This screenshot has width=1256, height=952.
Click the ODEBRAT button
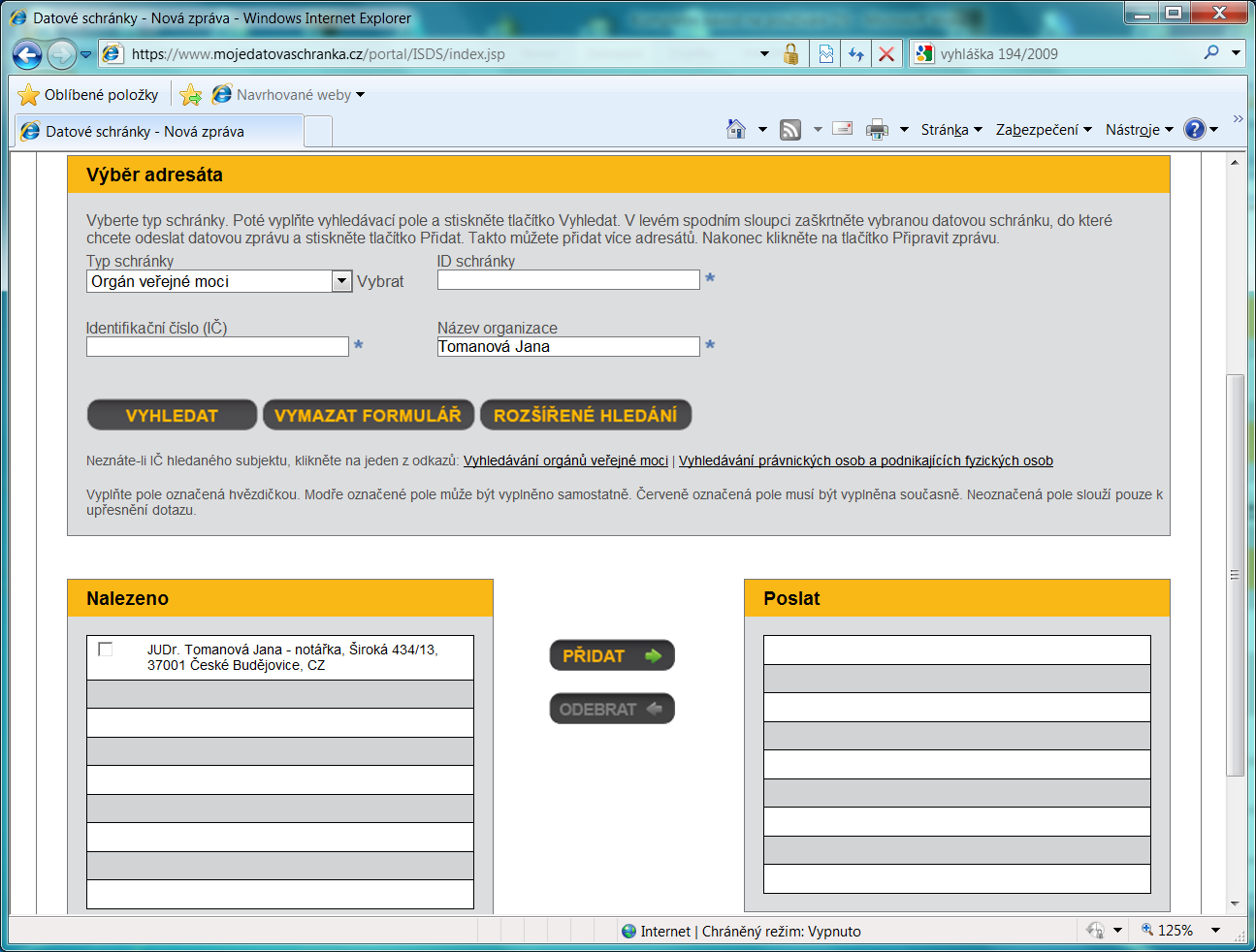[x=612, y=709]
